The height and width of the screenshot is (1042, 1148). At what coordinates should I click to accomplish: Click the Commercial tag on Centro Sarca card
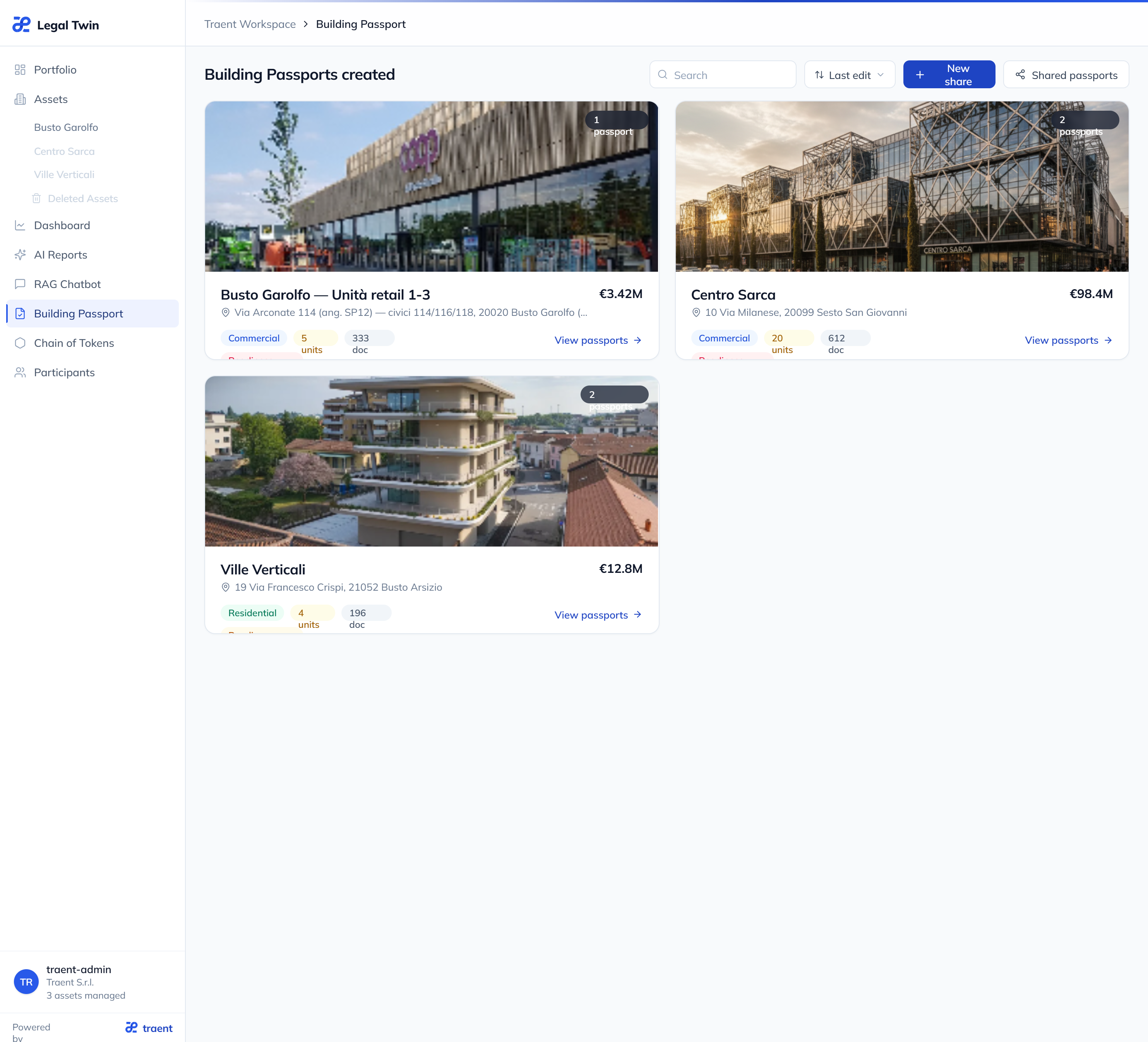(x=724, y=338)
